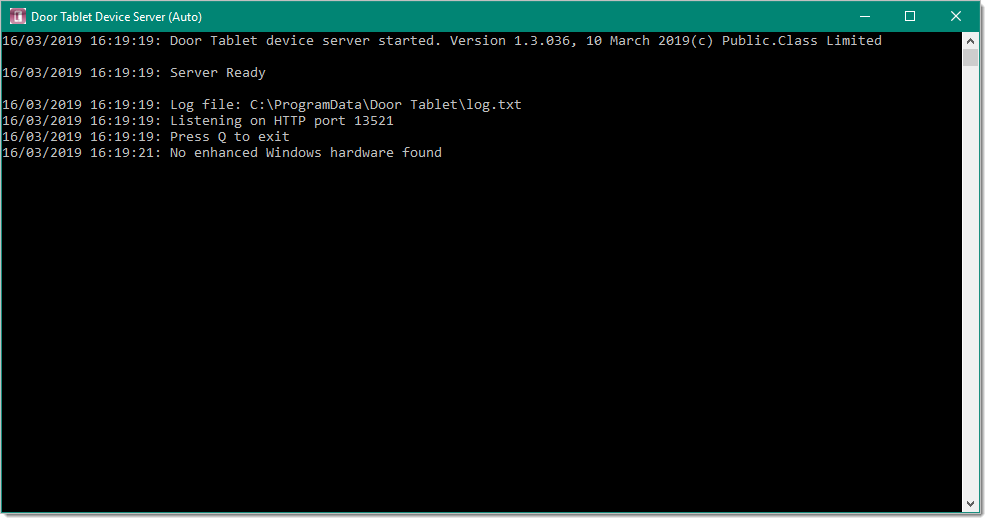Click the log file path C:\ProgramData\Door Tablet\log.txt
The width and height of the screenshot is (989, 522).
tap(385, 105)
